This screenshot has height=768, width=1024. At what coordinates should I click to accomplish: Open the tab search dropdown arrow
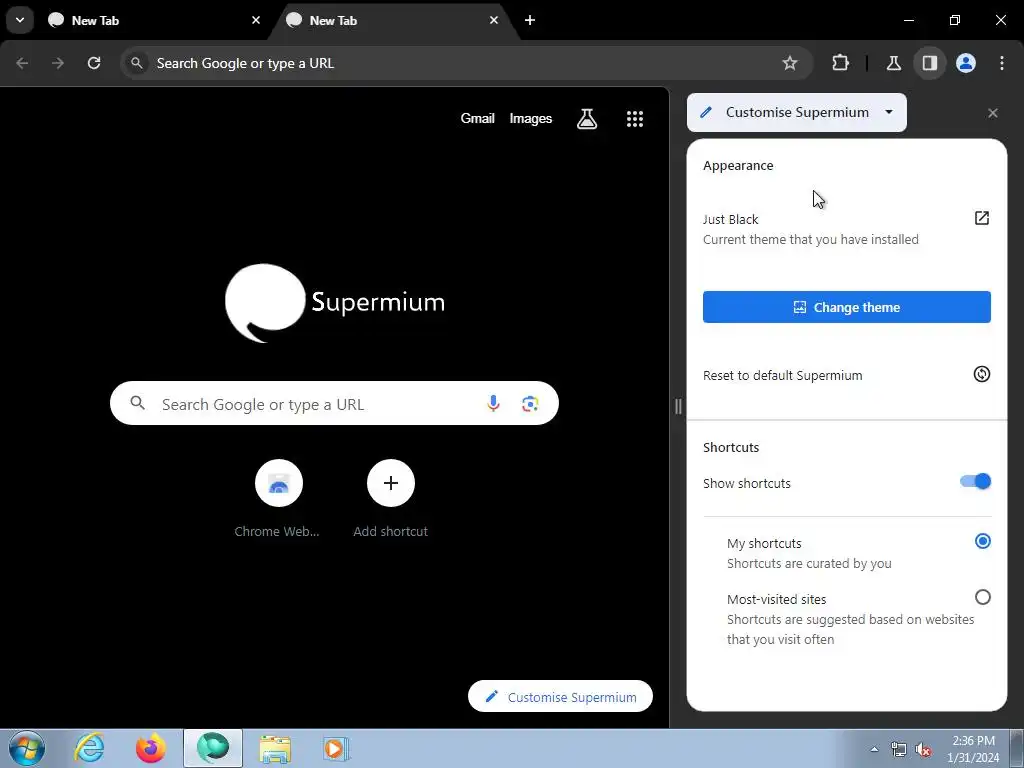[20, 20]
